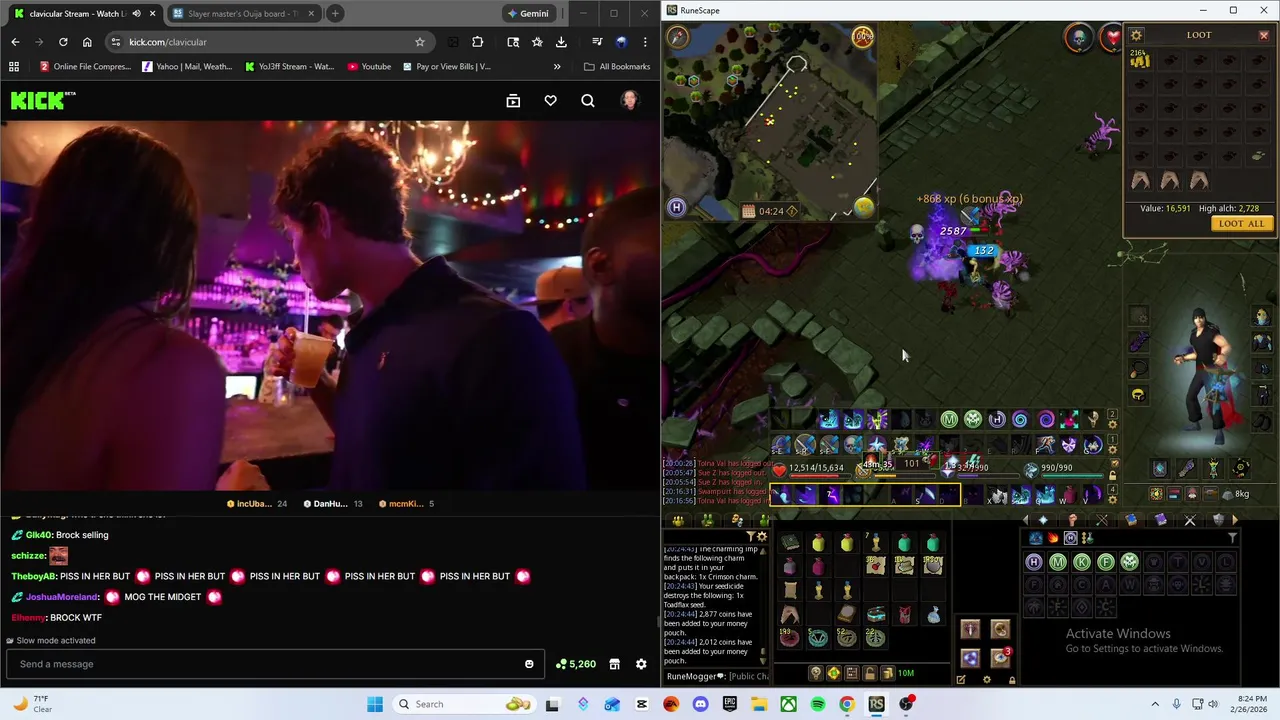Open the Kick chat emoji picker

pyautogui.click(x=529, y=664)
